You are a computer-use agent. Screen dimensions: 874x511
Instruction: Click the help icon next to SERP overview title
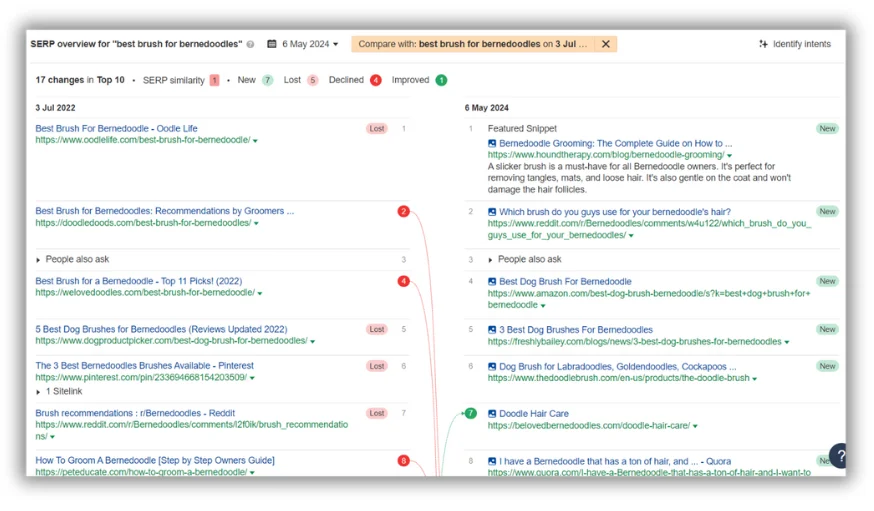tap(250, 45)
